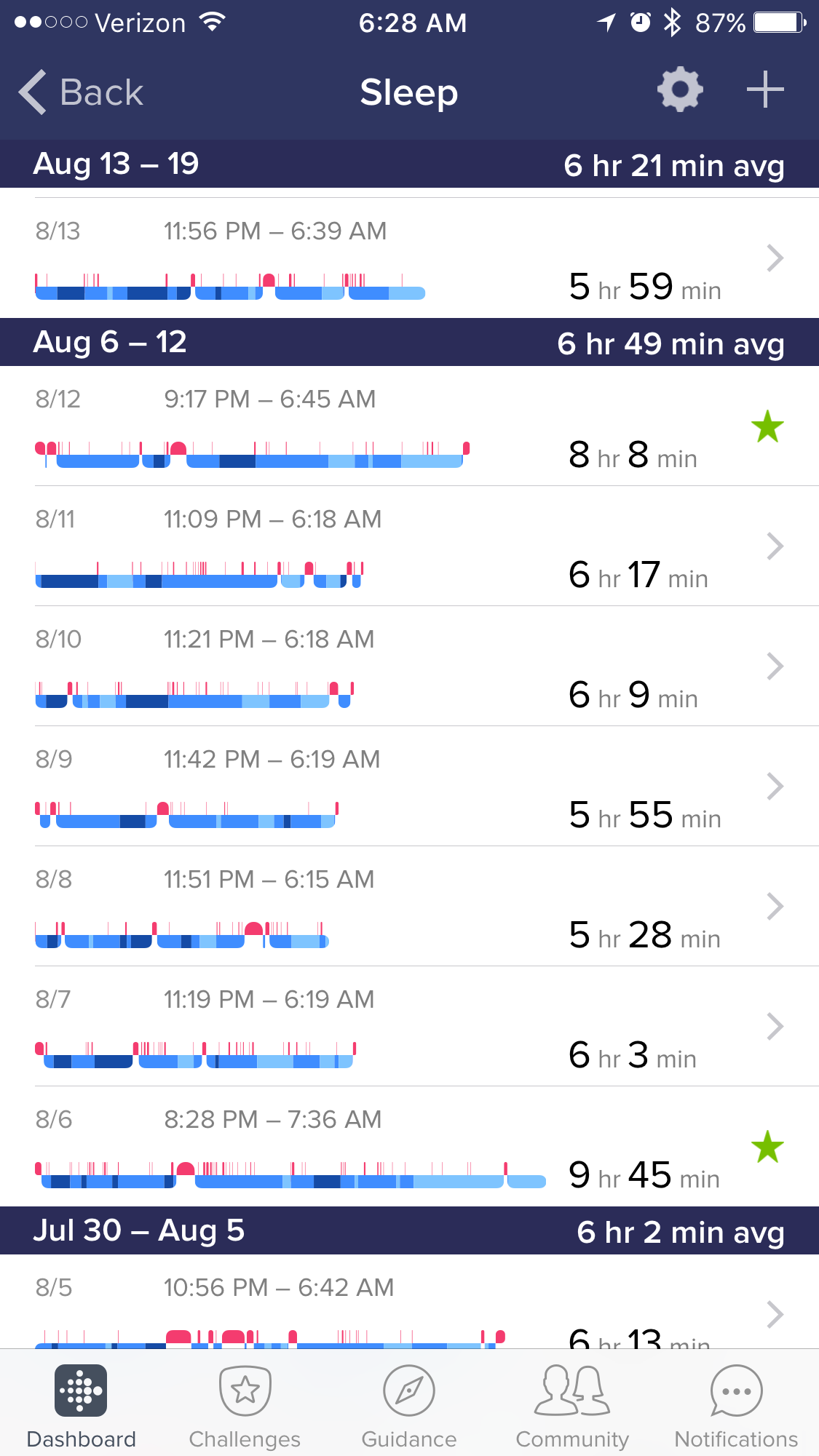
Task: Go Back to the previous screen
Action: [82, 92]
